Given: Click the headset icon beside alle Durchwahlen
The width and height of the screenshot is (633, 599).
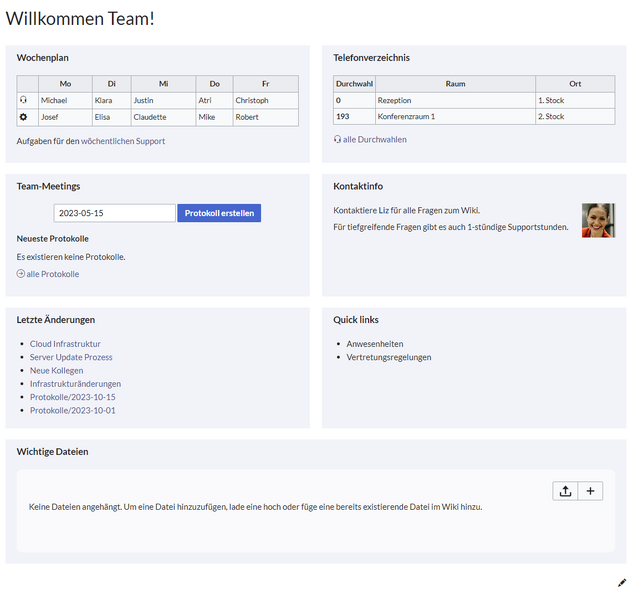Looking at the screenshot, I should point(337,140).
